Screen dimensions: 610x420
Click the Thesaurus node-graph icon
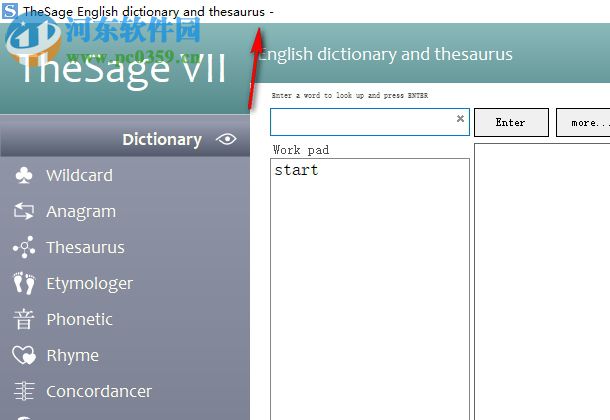[24, 247]
